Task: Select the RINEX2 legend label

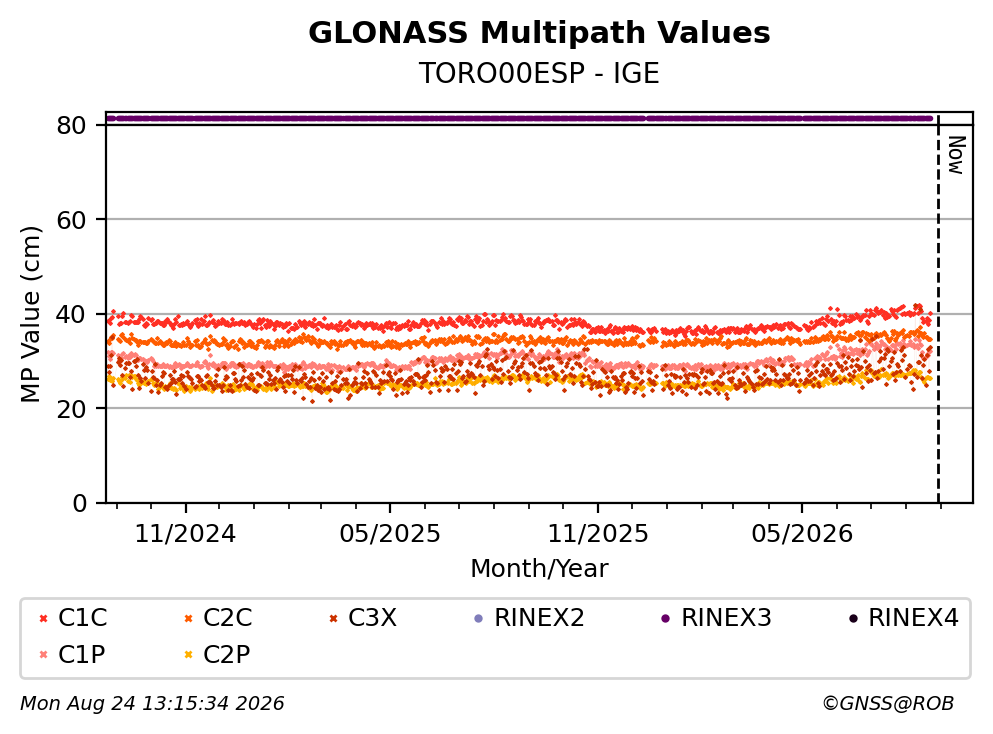Action: 539,617
